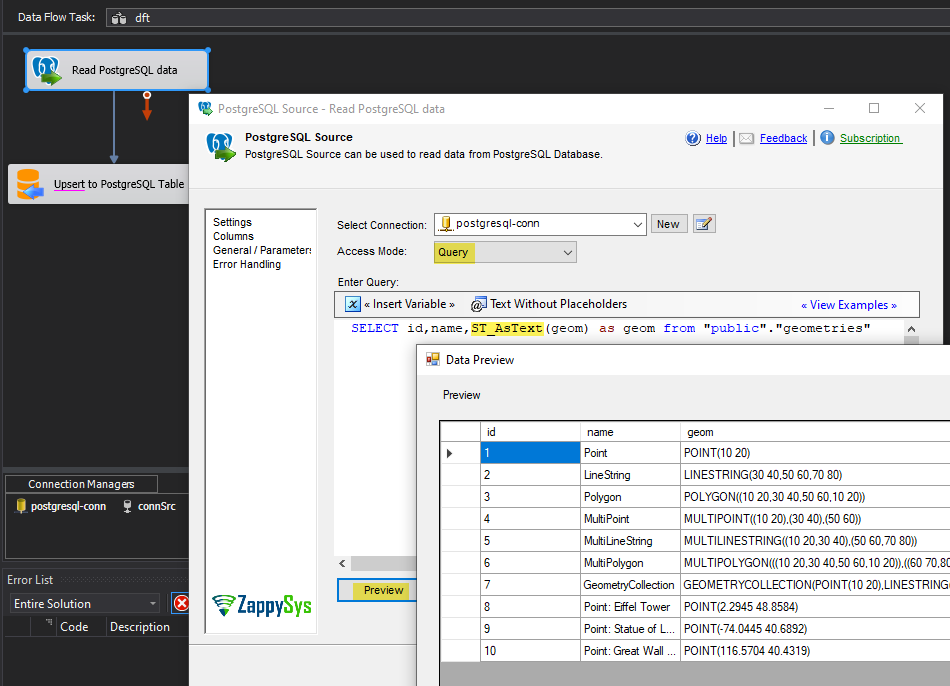950x686 pixels.
Task: Open the Help link
Action: pos(716,138)
